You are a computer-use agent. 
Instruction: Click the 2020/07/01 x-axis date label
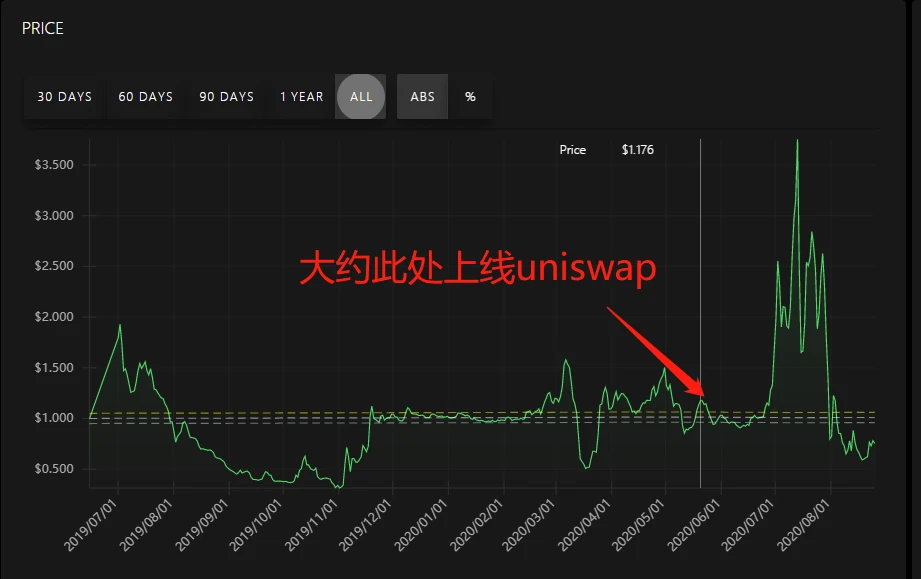click(x=747, y=525)
